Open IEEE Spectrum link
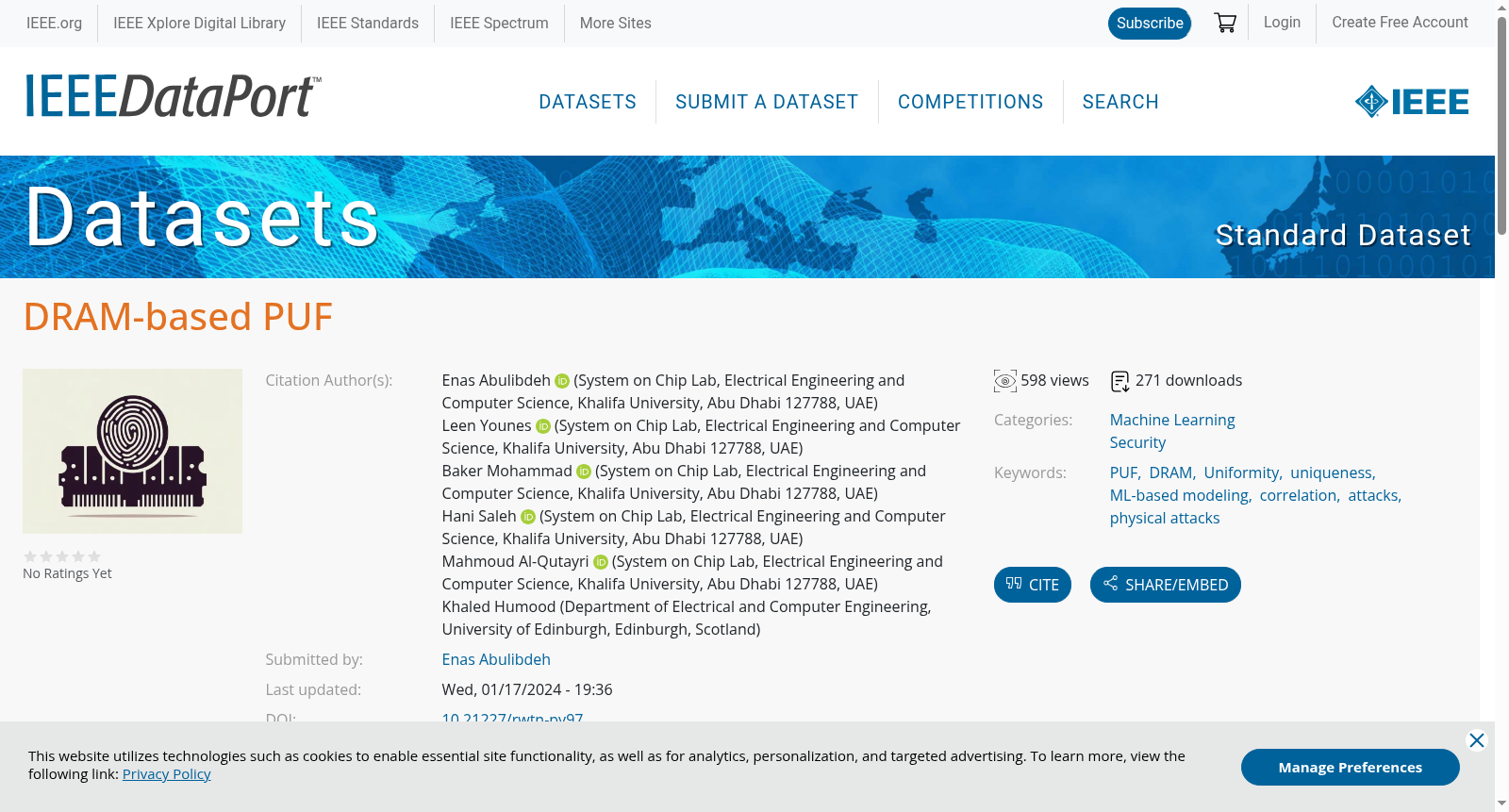The height and width of the screenshot is (812, 1509). click(x=499, y=23)
